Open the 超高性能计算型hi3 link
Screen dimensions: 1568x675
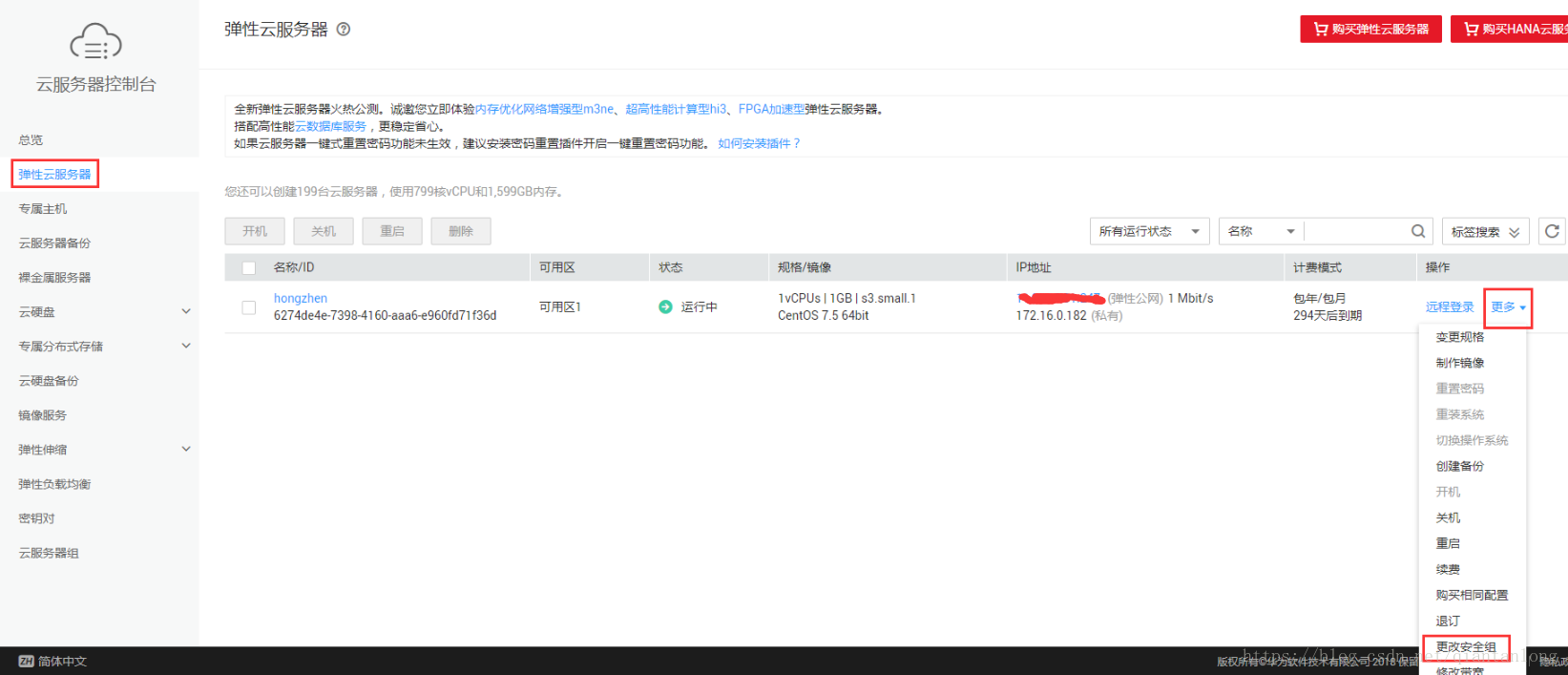coord(676,109)
